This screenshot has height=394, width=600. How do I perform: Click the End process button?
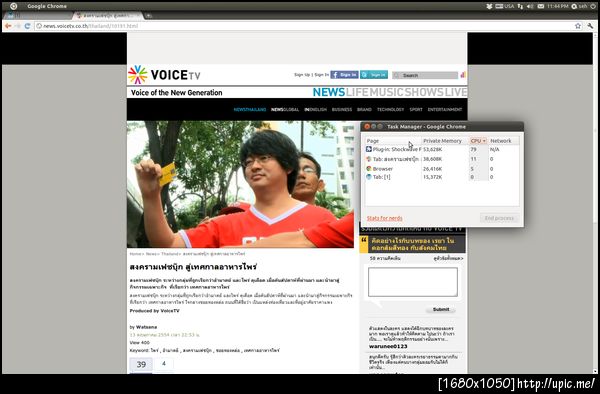(499, 218)
